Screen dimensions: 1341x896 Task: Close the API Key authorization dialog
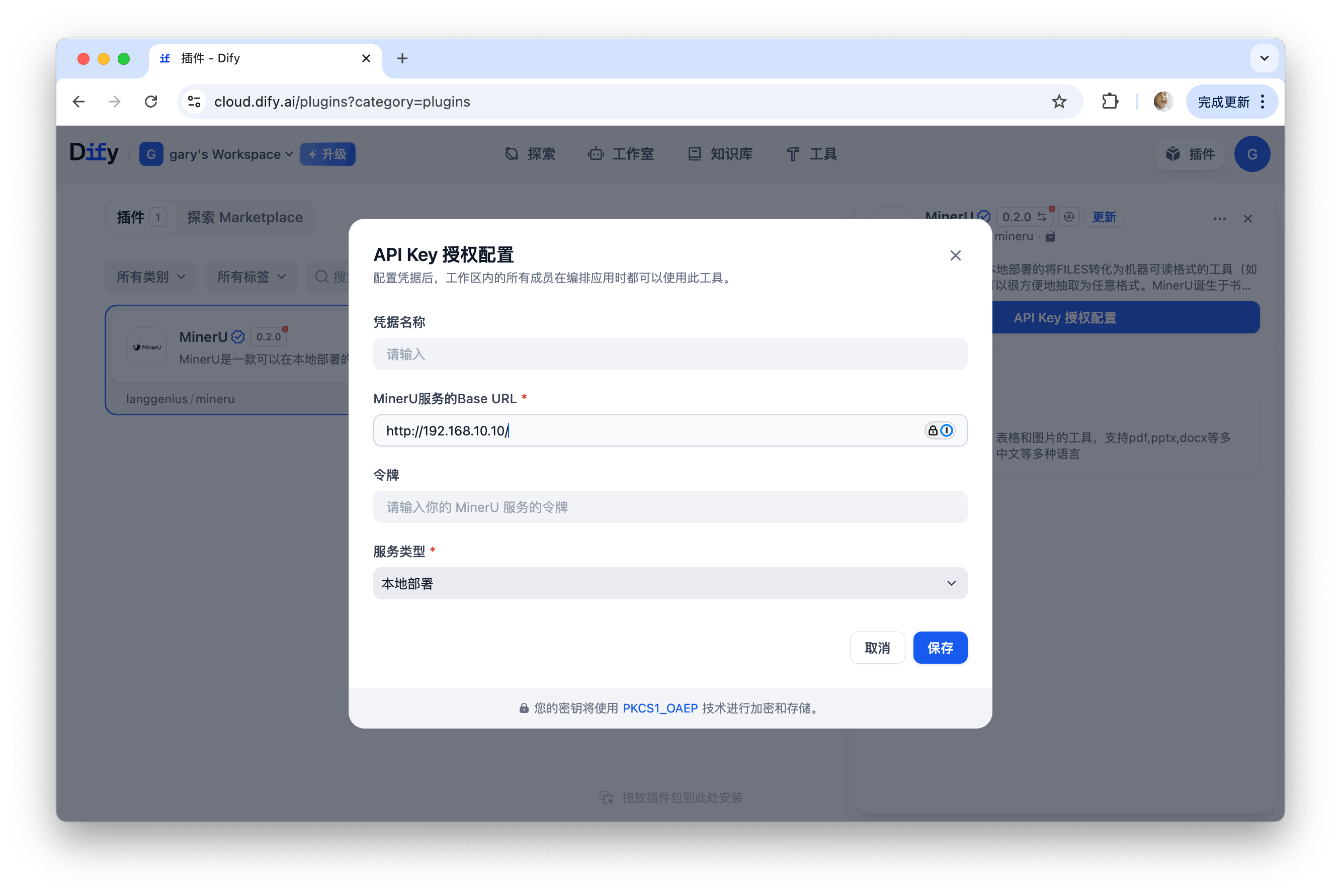[955, 255]
